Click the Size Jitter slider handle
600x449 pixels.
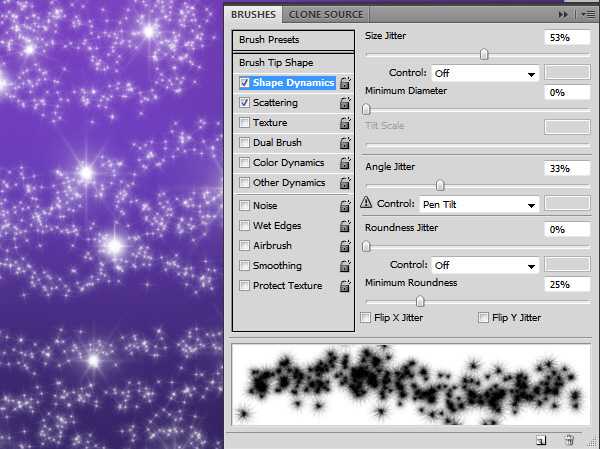(x=484, y=54)
